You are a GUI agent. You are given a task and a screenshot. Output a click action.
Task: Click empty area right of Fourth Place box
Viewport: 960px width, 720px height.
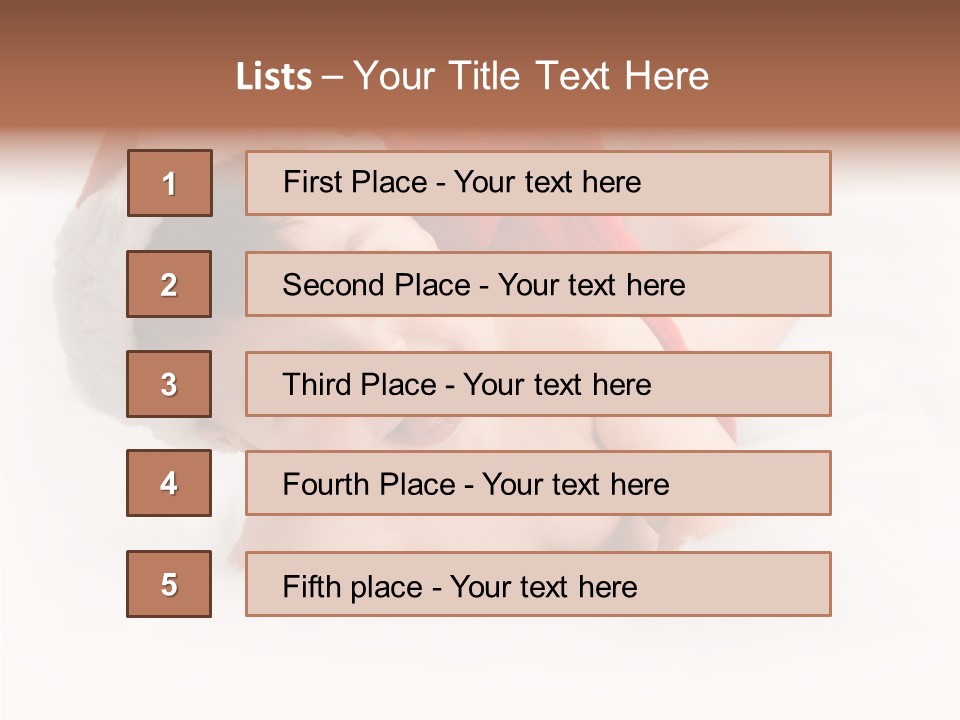point(890,484)
